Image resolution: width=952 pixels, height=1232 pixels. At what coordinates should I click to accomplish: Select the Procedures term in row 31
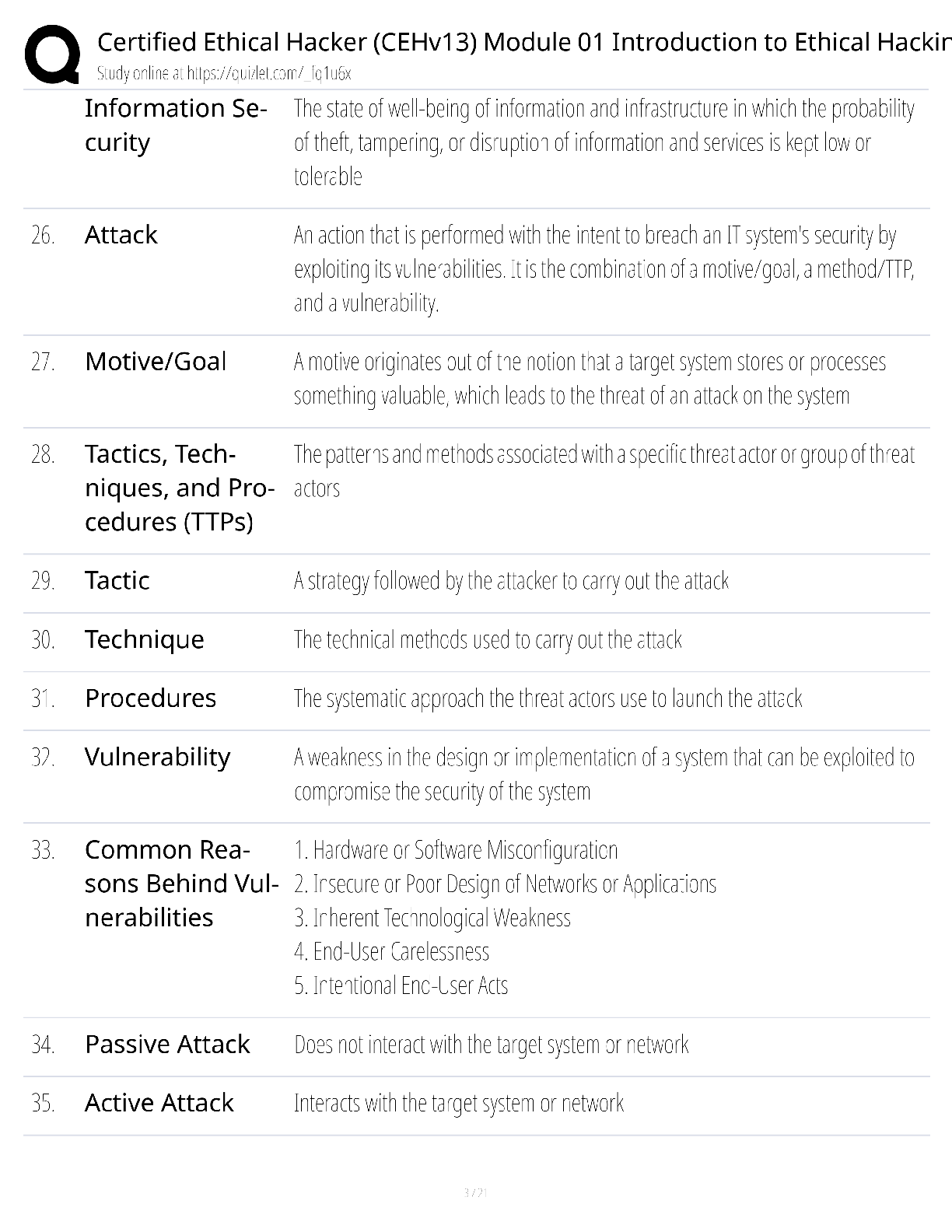pos(151,698)
